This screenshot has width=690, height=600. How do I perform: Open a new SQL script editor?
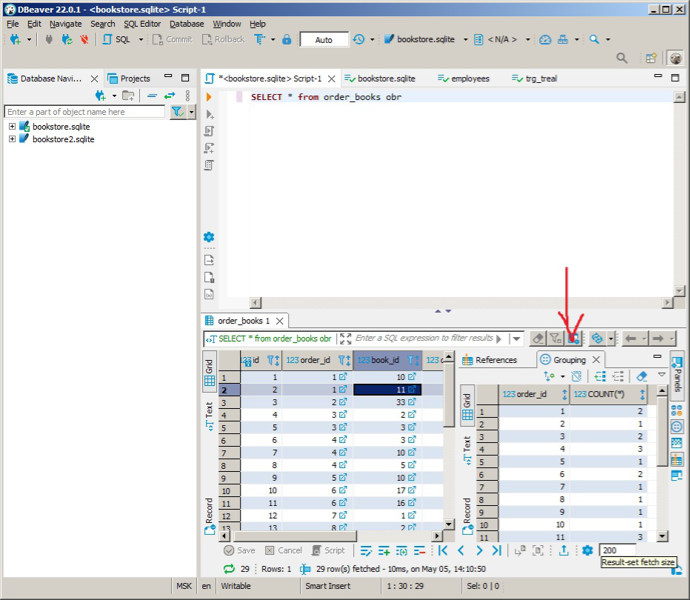pyautogui.click(x=117, y=40)
